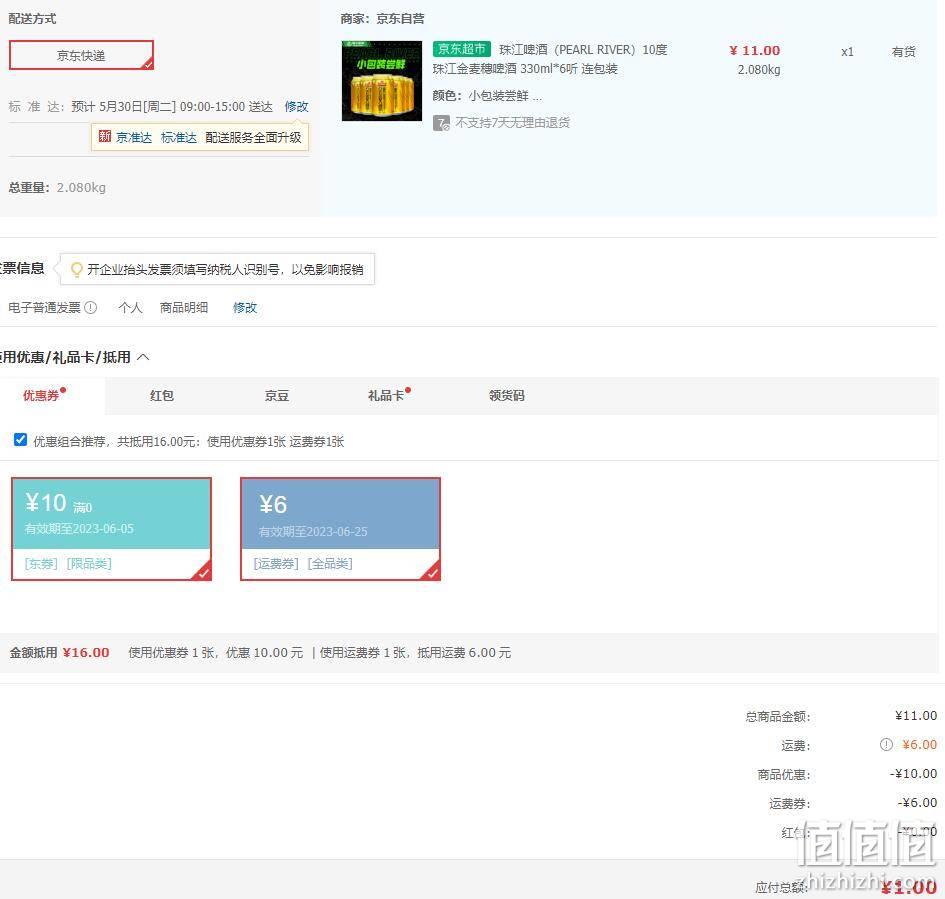Collapse the 使用优惠/礼品卡/抵用 section
This screenshot has height=899, width=945.
coord(143,357)
